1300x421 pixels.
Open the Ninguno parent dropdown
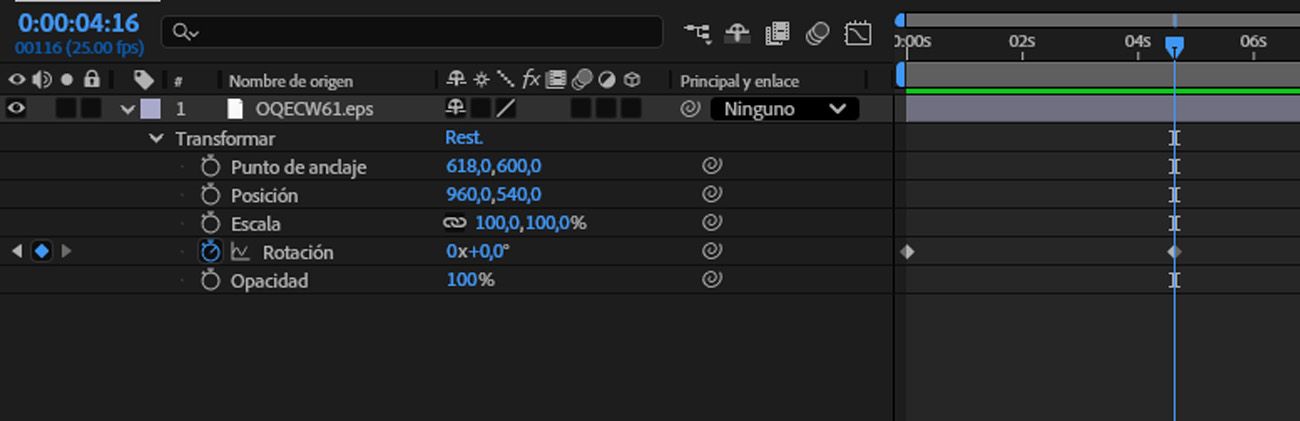784,109
